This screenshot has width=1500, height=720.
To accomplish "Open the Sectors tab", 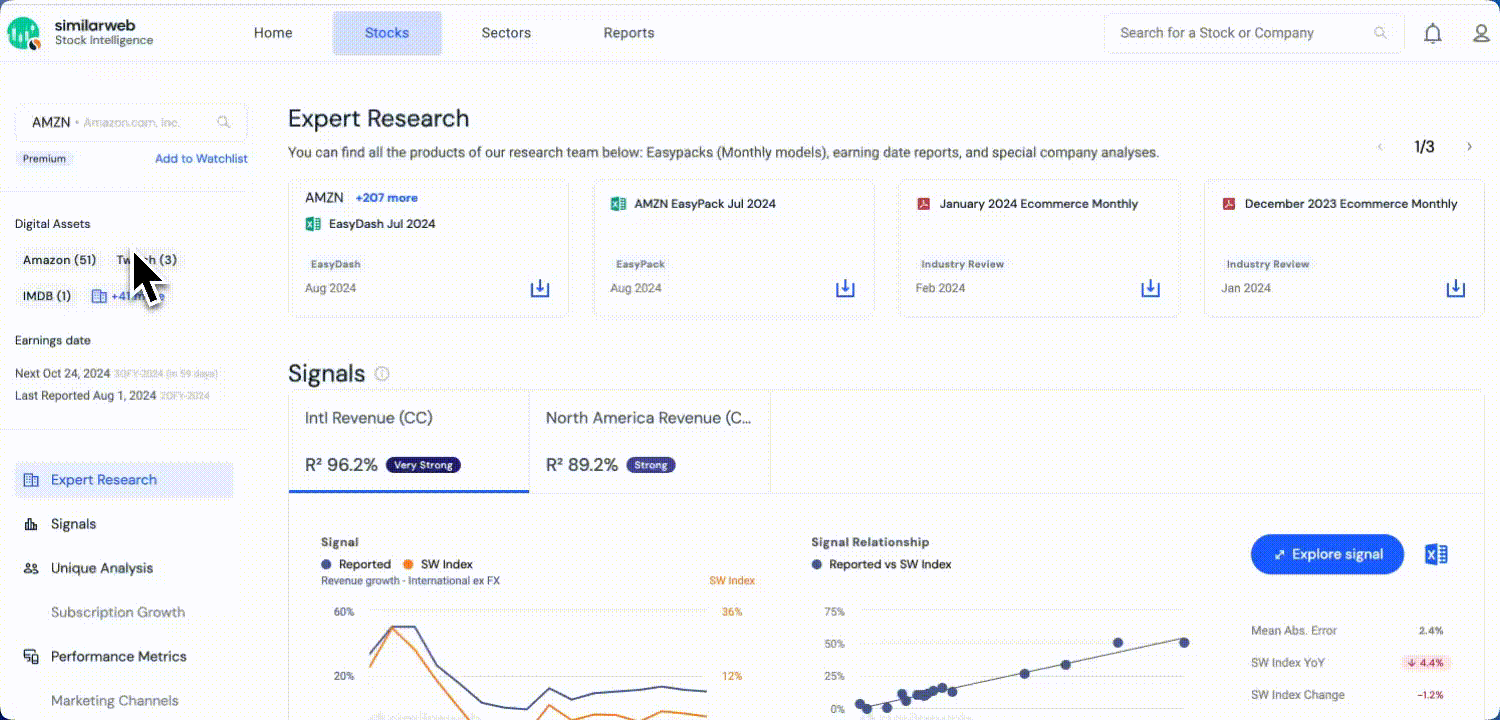I will (x=506, y=33).
